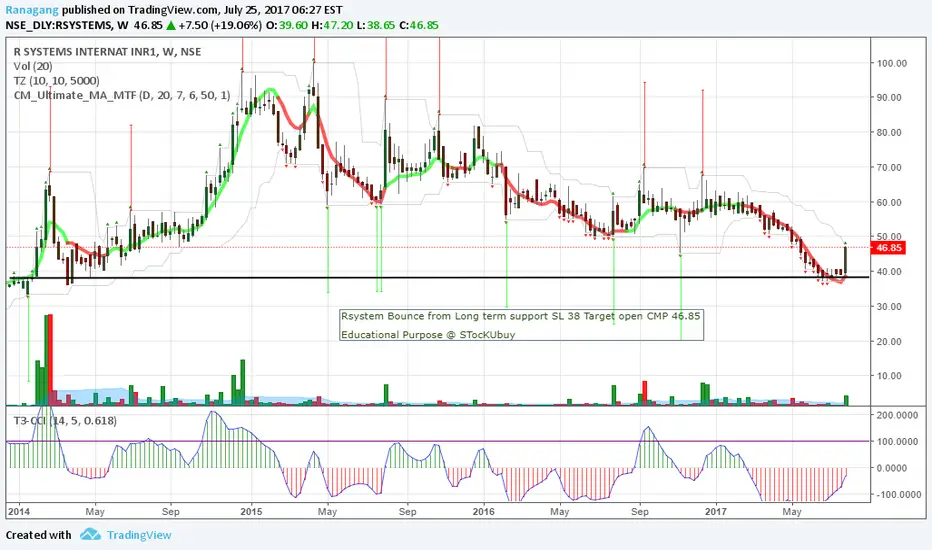
Task: Click the red 46.85 current price label
Action: 888,247
